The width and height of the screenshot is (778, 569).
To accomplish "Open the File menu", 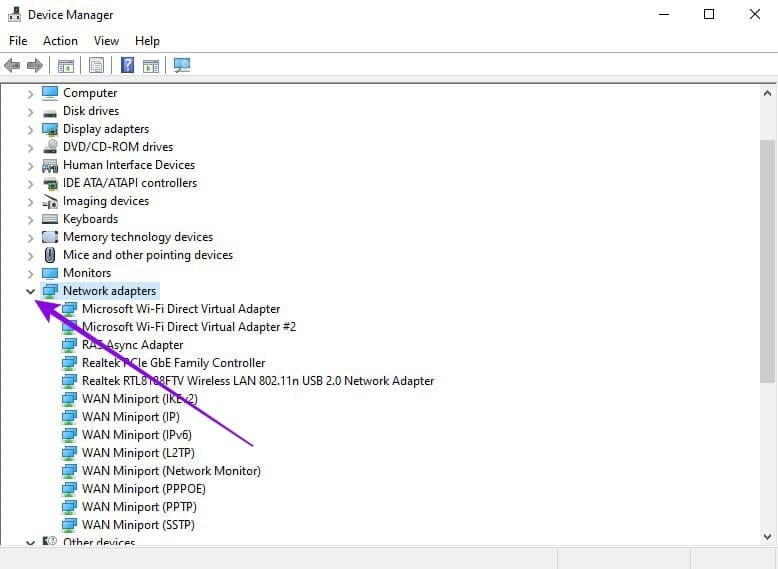I will pos(18,41).
